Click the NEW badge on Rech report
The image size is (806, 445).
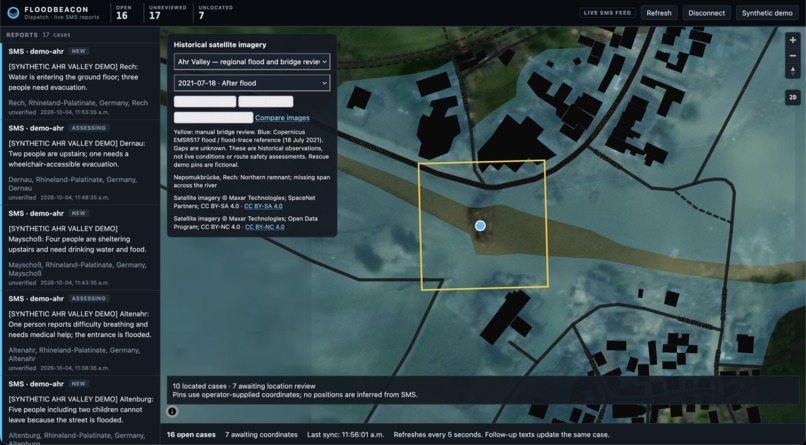click(79, 51)
